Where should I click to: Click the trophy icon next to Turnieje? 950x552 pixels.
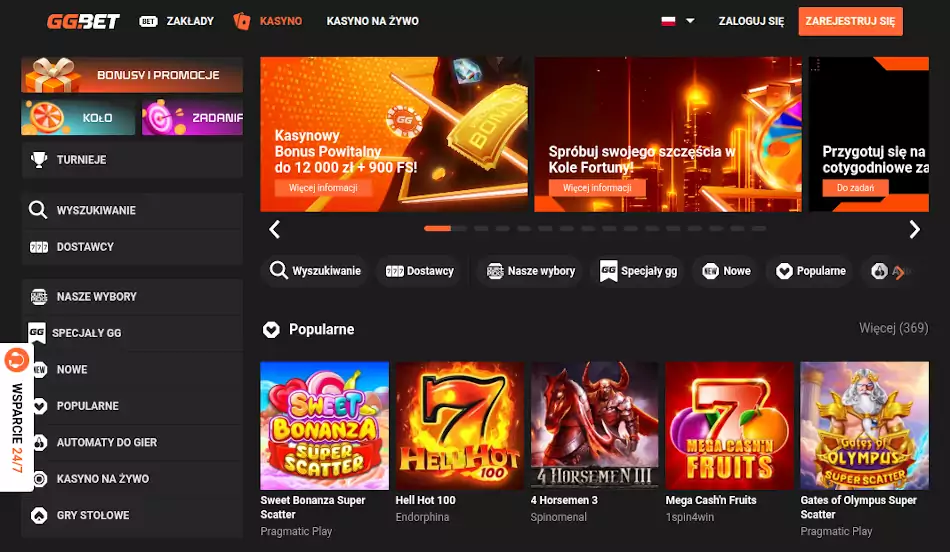pos(39,159)
